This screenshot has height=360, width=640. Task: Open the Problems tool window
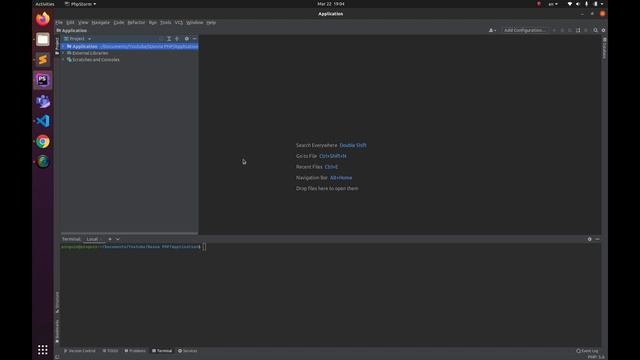(135, 351)
